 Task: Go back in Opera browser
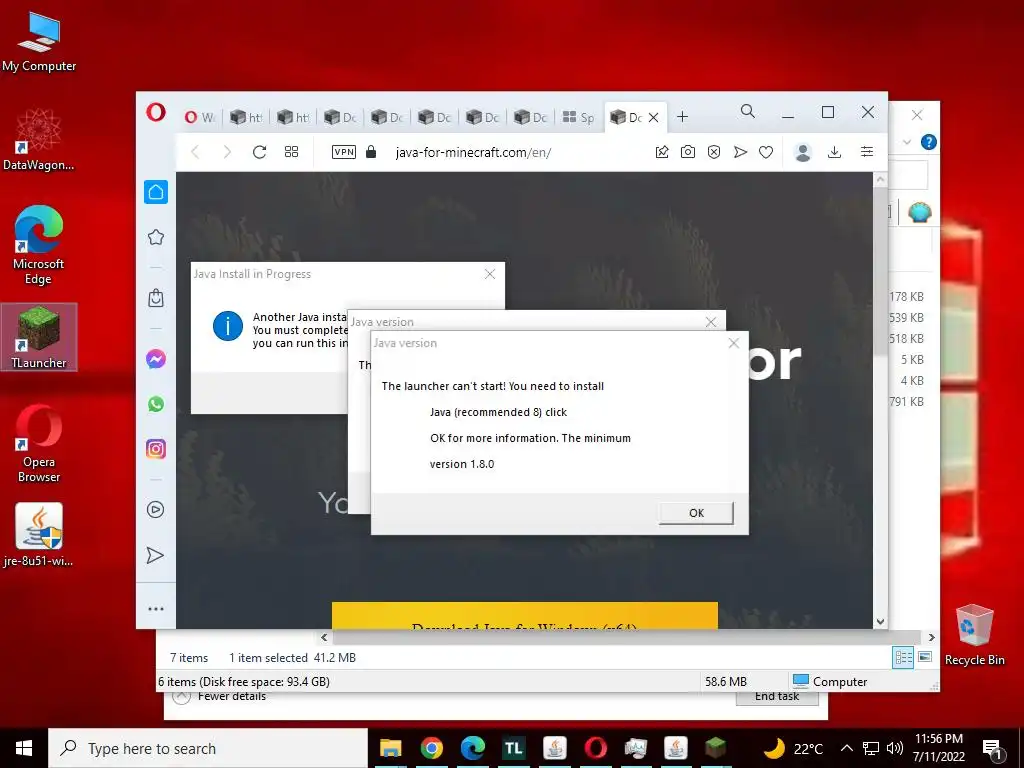click(x=195, y=152)
